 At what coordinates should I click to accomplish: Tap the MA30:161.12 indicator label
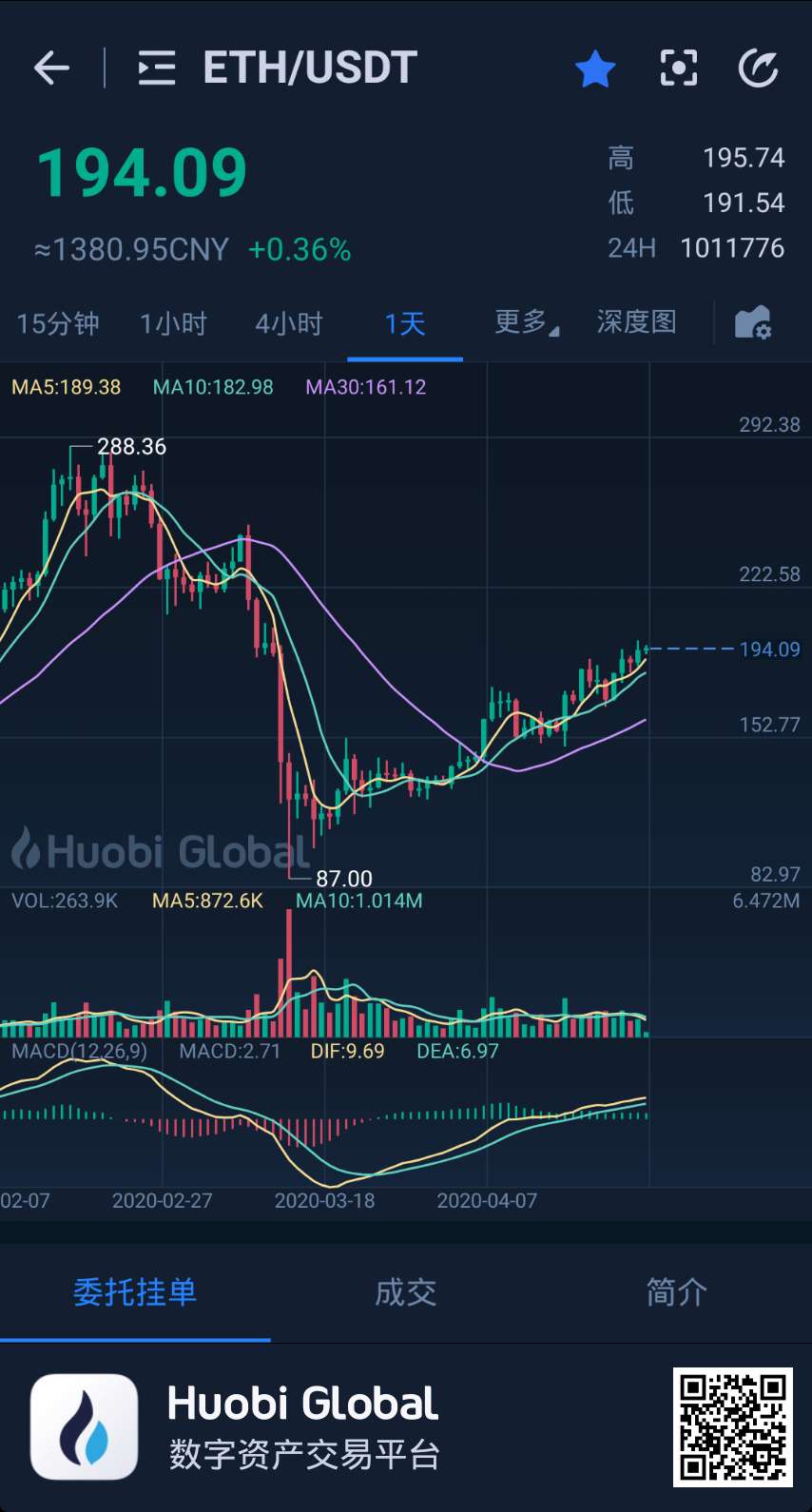pyautogui.click(x=366, y=387)
